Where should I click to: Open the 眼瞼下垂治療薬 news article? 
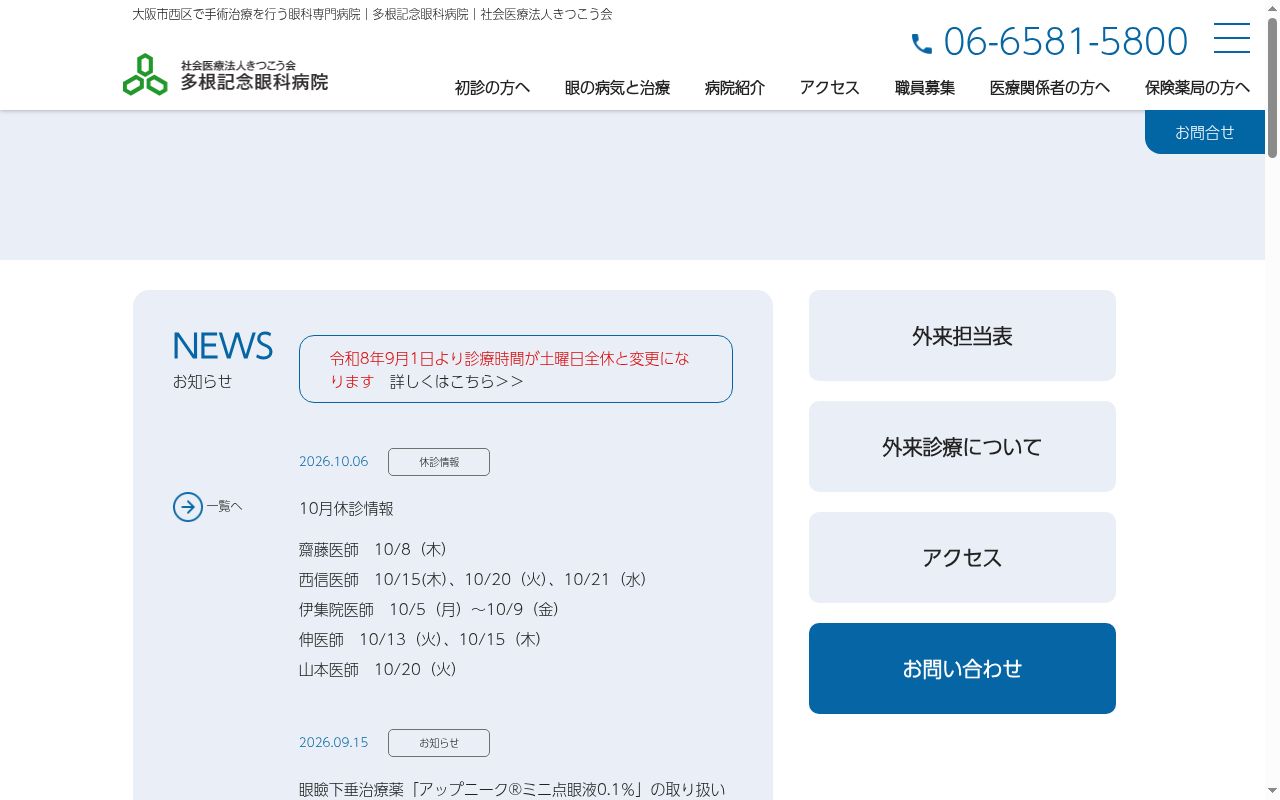(512, 790)
